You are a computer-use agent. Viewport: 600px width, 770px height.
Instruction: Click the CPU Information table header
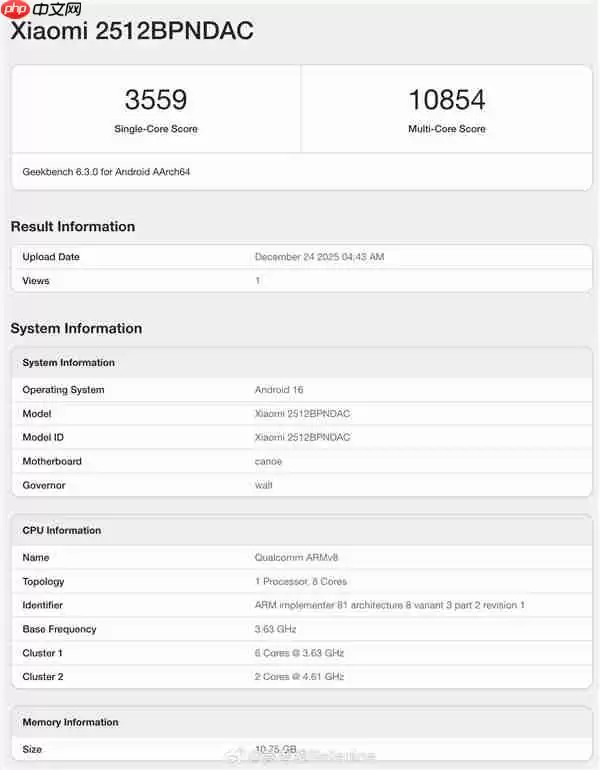point(62,531)
